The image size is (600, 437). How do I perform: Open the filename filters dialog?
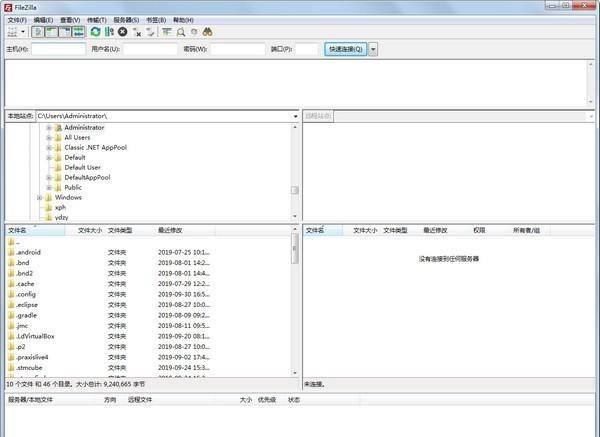[166, 32]
